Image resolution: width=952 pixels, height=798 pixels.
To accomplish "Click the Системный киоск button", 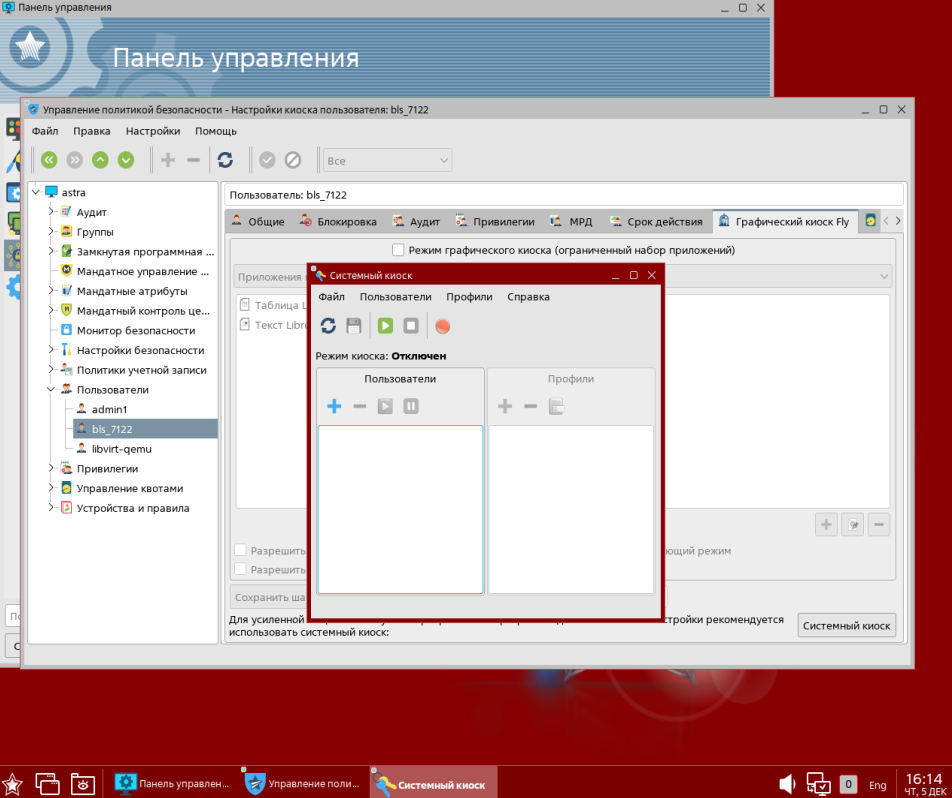I will 846,626.
